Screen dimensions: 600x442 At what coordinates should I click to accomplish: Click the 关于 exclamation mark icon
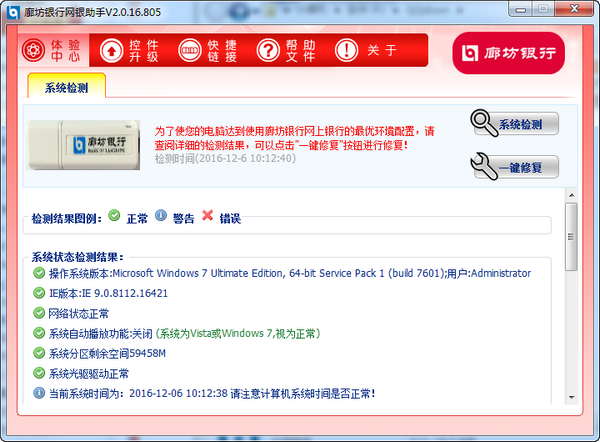346,51
